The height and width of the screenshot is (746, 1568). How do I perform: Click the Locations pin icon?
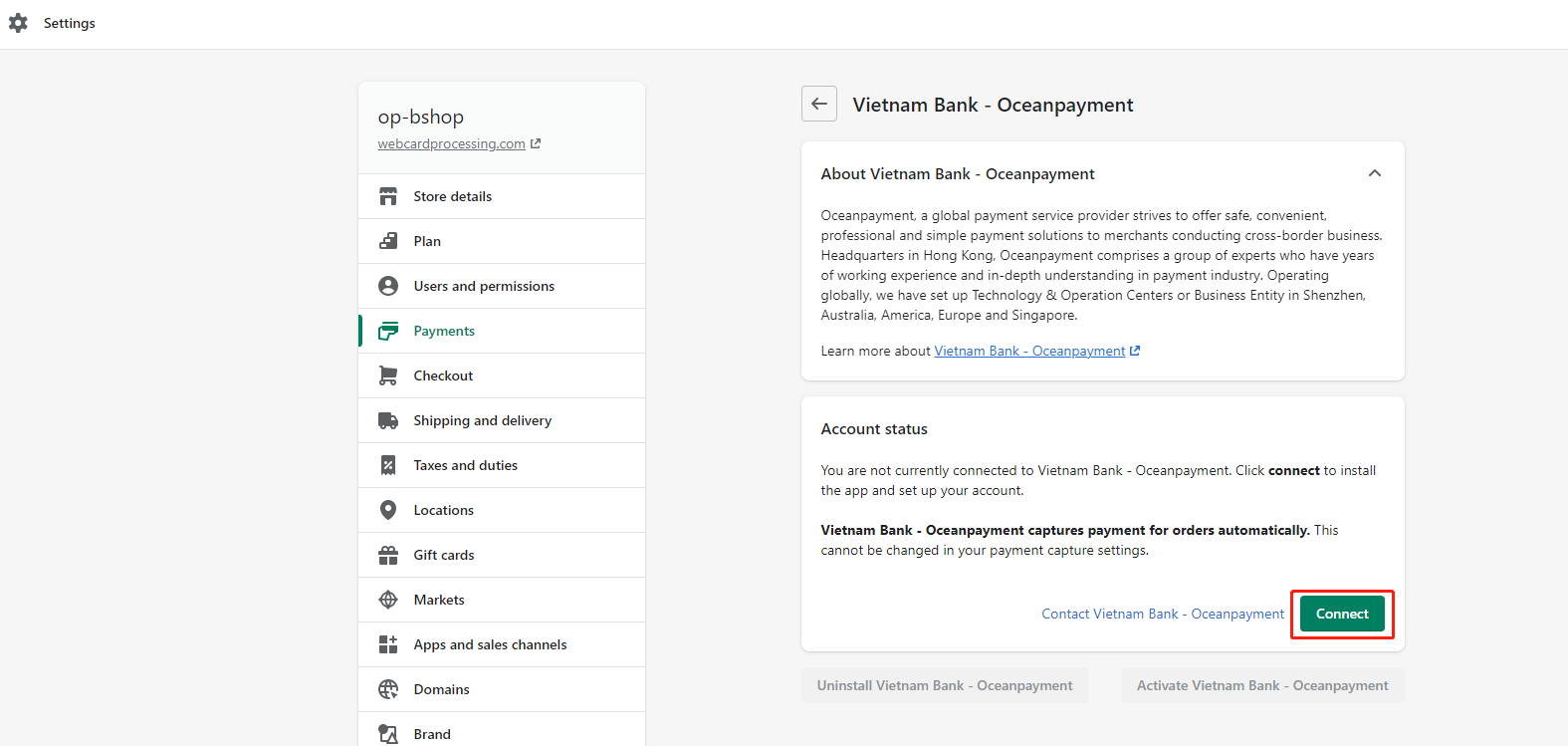388,510
